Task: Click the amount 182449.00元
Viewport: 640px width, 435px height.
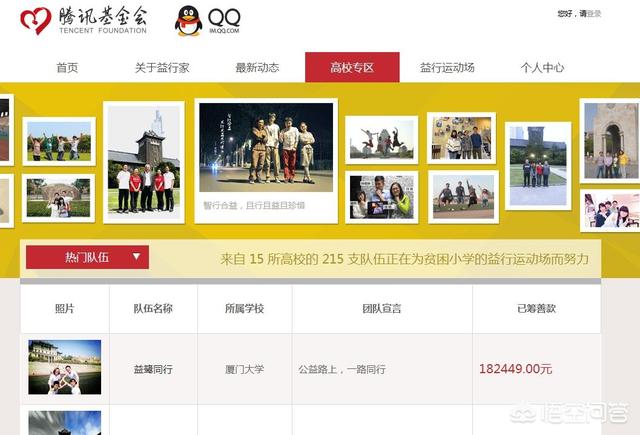Action: [516, 369]
